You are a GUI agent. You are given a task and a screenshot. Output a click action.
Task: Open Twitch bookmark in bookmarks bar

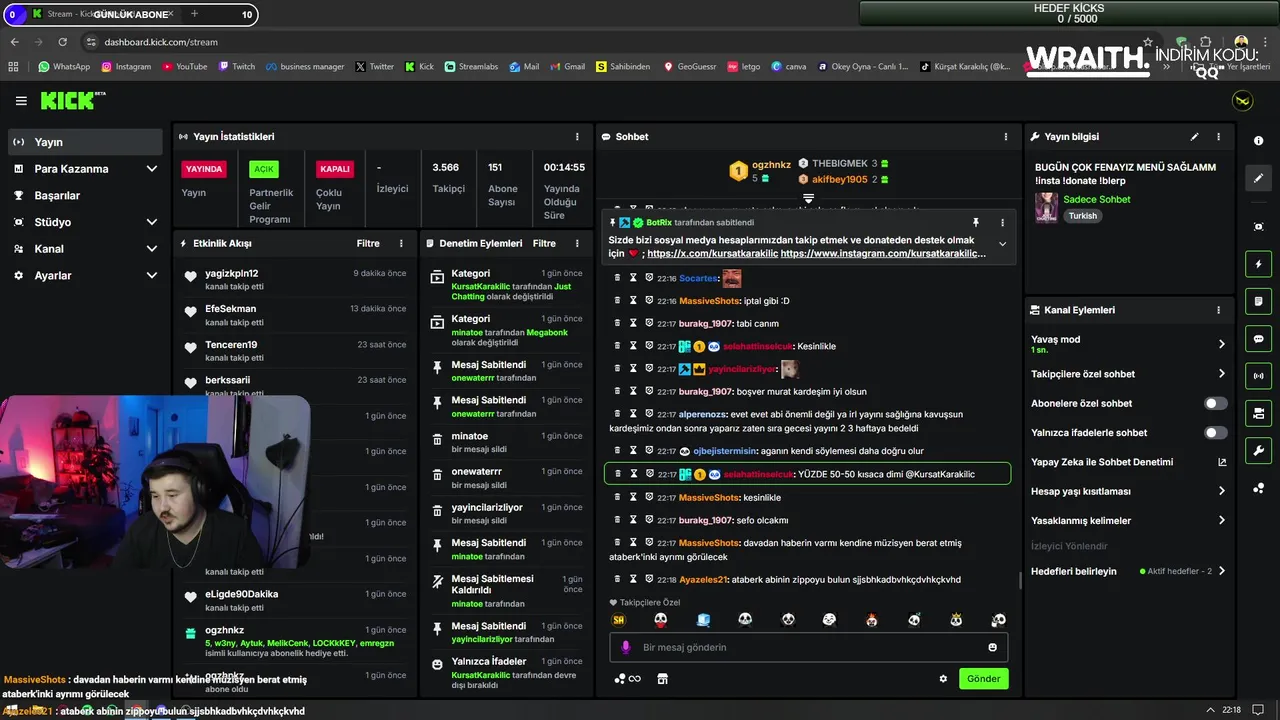pos(236,67)
